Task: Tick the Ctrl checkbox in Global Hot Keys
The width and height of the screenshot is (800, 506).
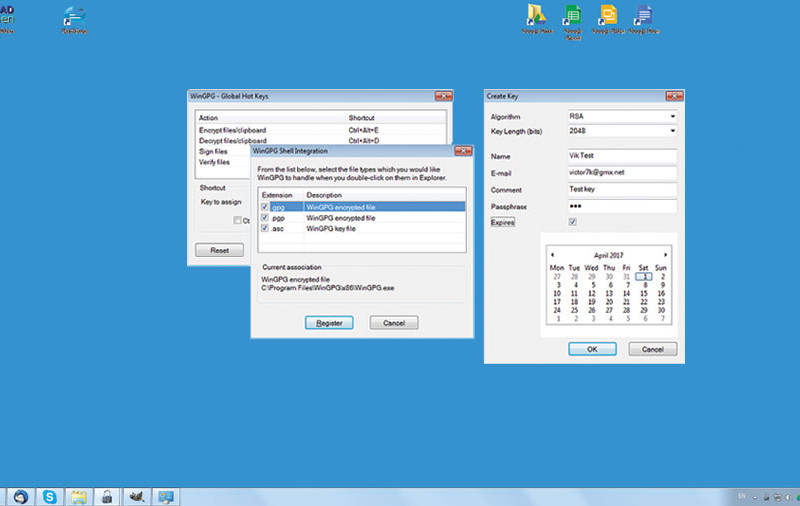Action: click(x=237, y=220)
